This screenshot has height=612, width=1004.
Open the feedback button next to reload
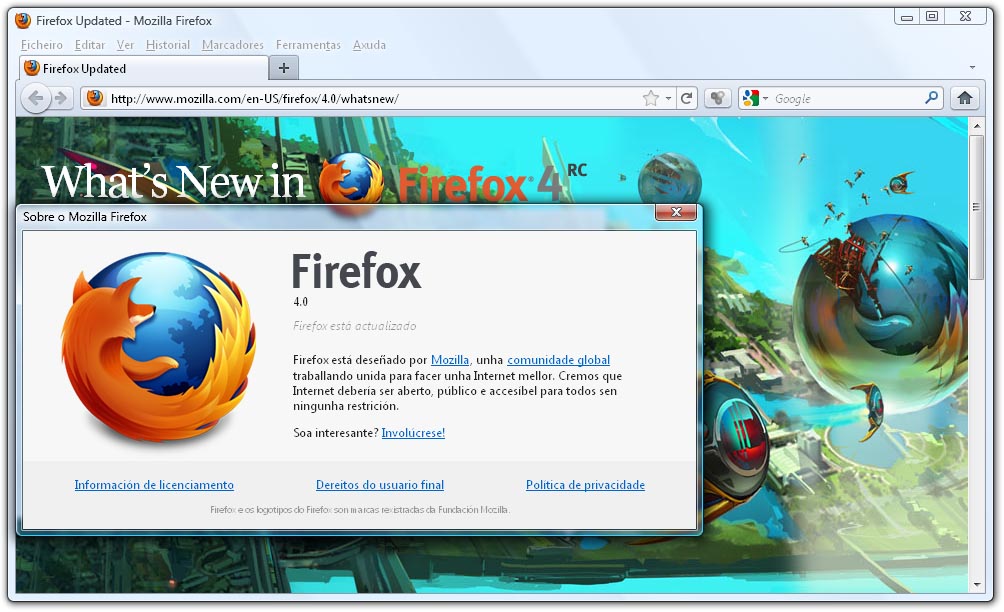point(718,98)
